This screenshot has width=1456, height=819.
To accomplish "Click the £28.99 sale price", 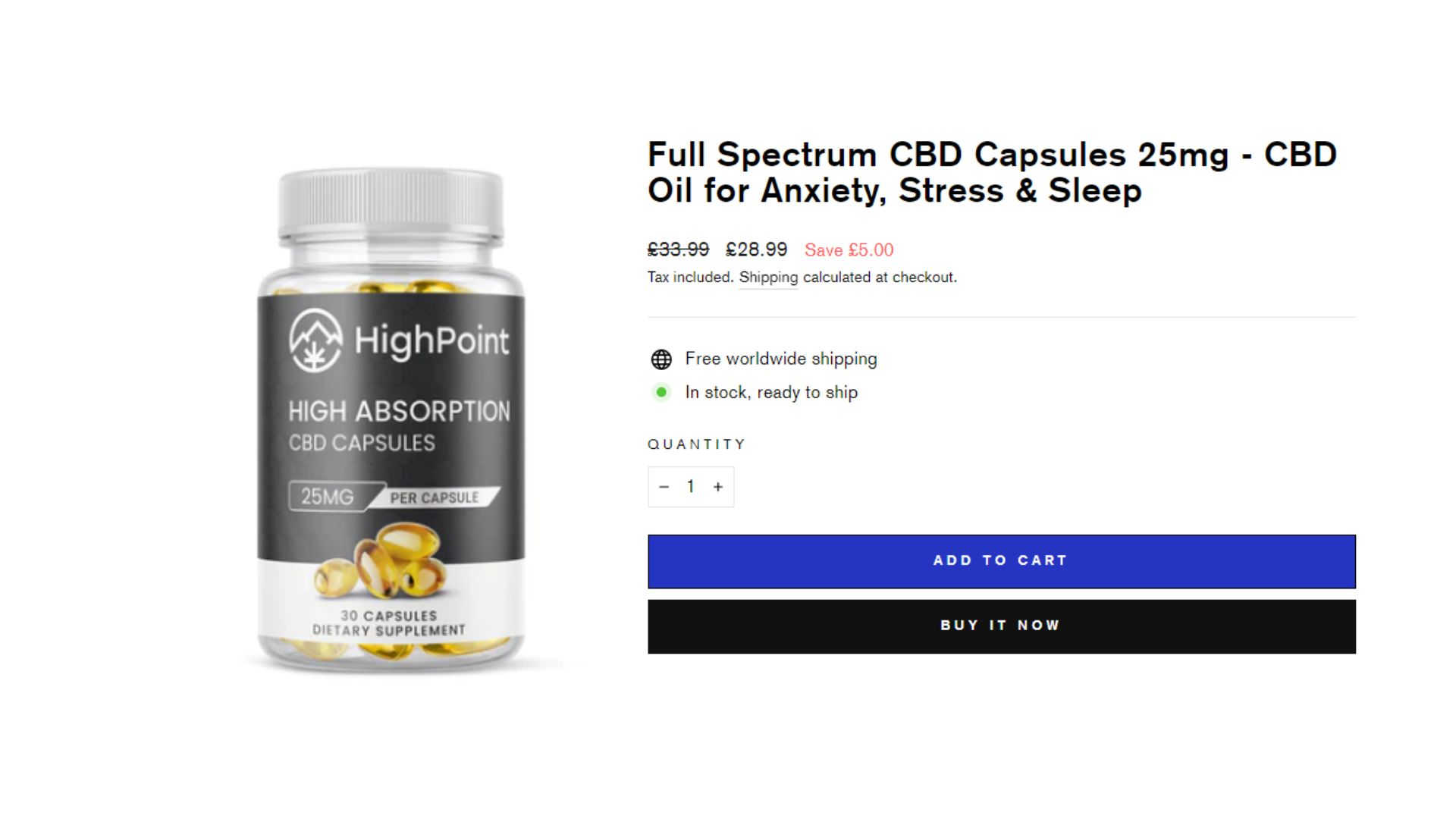I will (756, 249).
